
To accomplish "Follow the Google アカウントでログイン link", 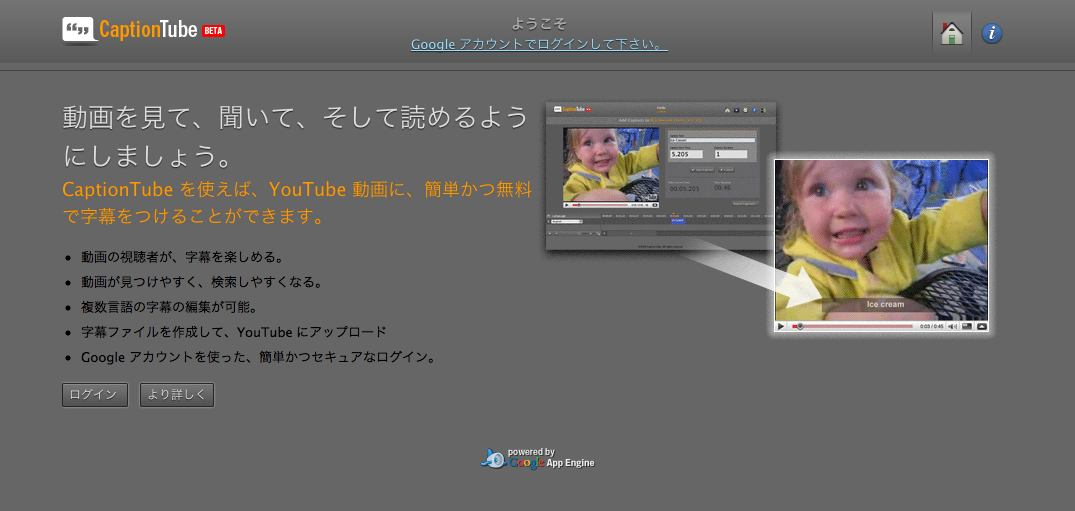I will click(539, 45).
